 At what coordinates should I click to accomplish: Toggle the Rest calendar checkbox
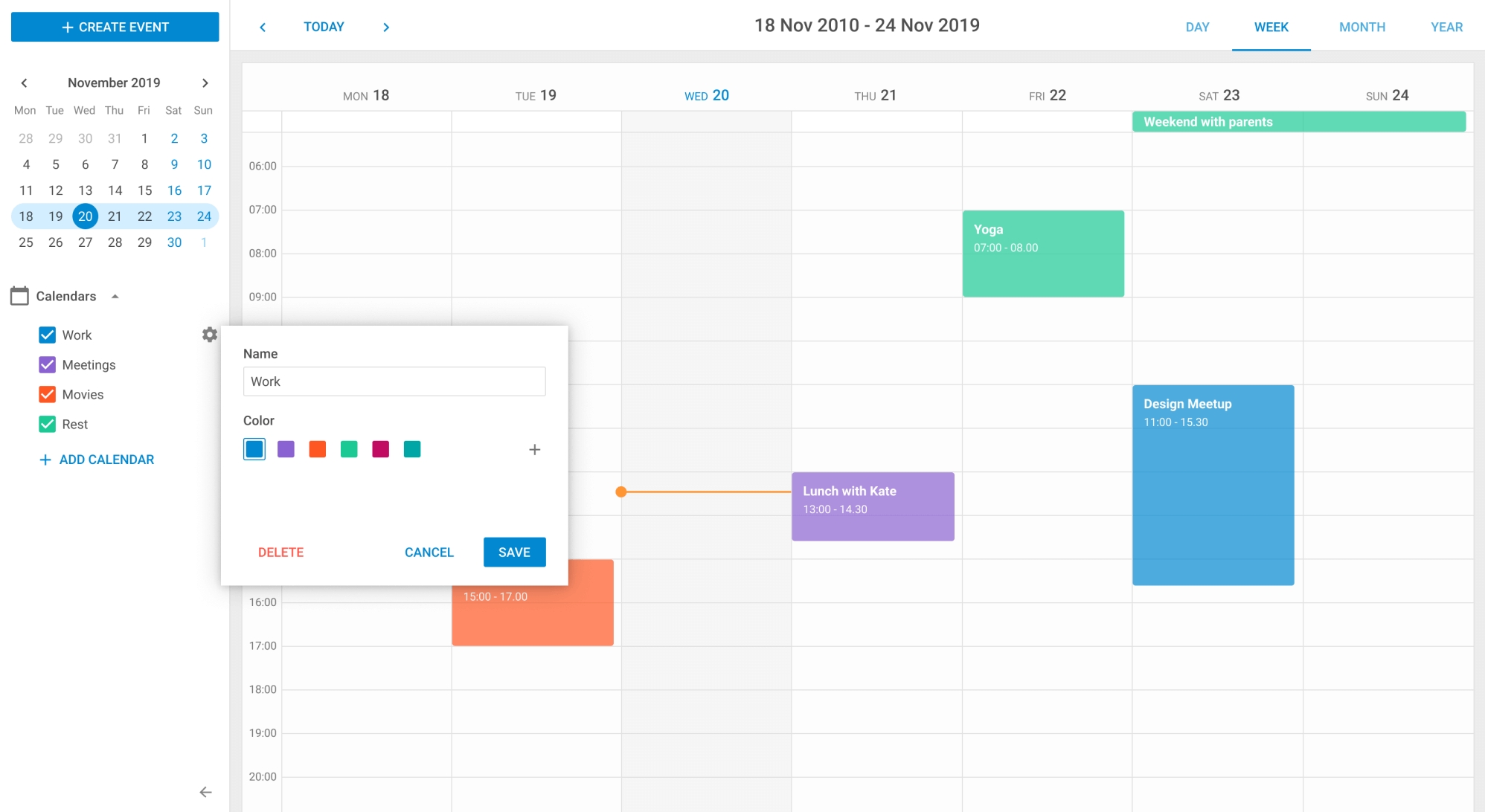click(46, 424)
